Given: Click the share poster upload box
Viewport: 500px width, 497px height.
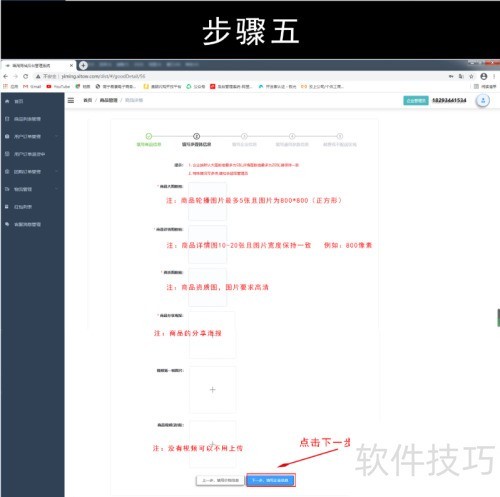Looking at the screenshot, I should 212,335.
